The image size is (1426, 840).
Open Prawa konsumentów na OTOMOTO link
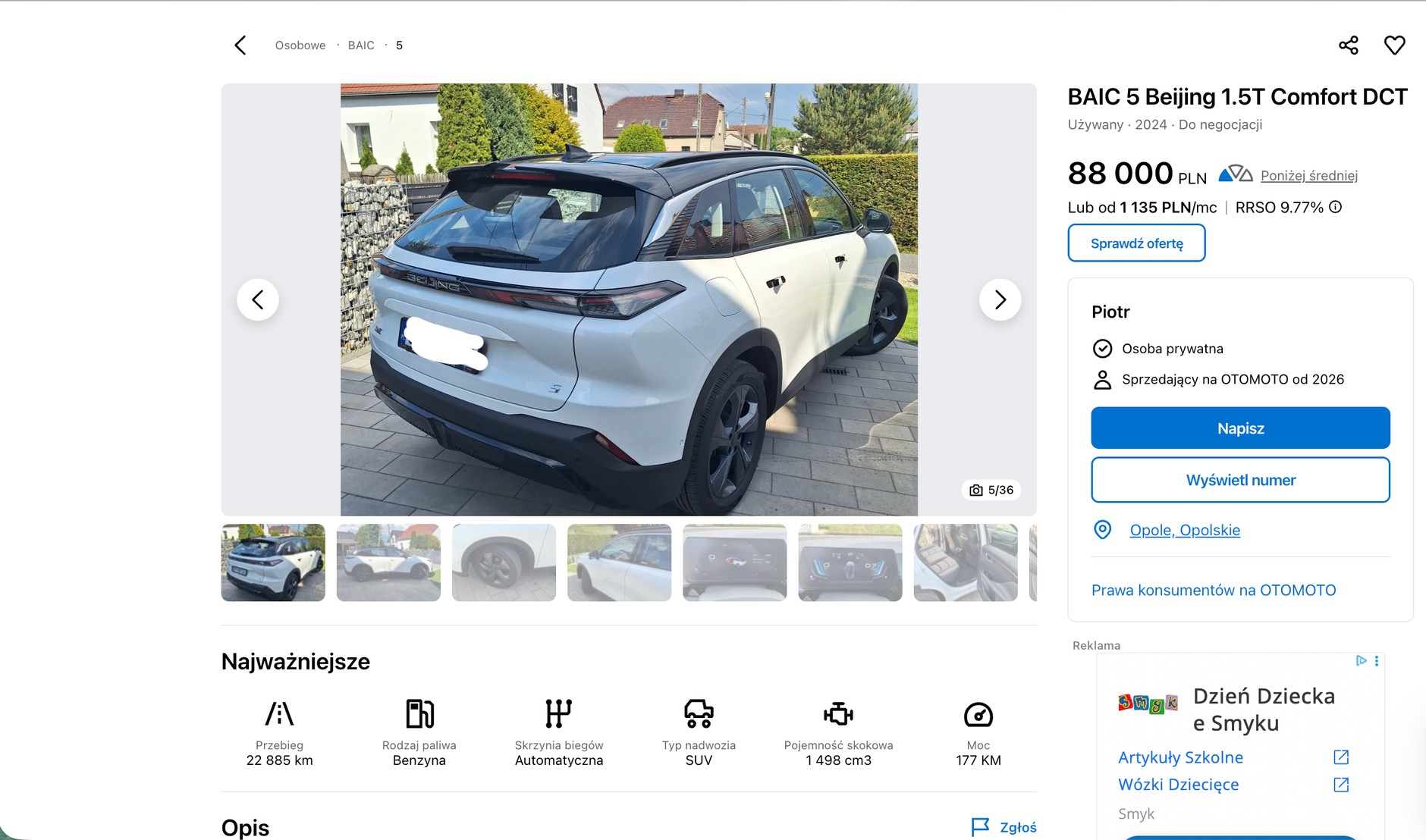[x=1214, y=590]
